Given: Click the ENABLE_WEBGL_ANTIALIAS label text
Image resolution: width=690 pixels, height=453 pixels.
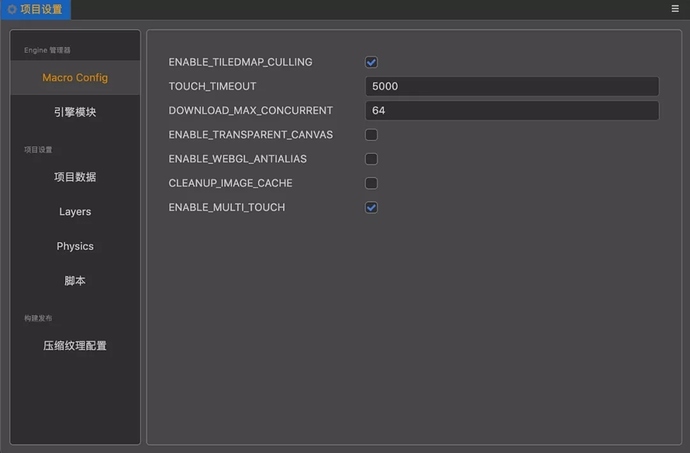Looking at the screenshot, I should pos(237,159).
